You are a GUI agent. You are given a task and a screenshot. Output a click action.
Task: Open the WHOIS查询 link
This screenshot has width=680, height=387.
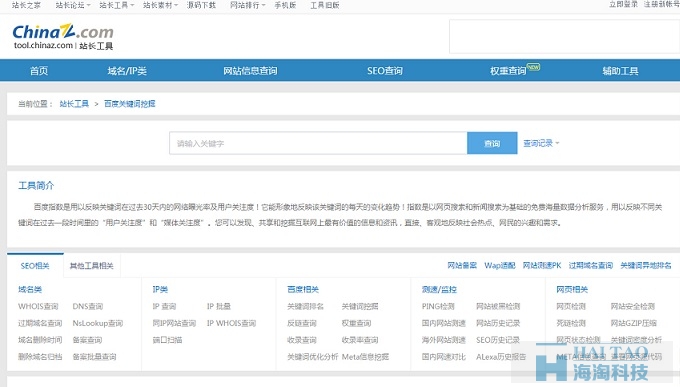tap(38, 306)
